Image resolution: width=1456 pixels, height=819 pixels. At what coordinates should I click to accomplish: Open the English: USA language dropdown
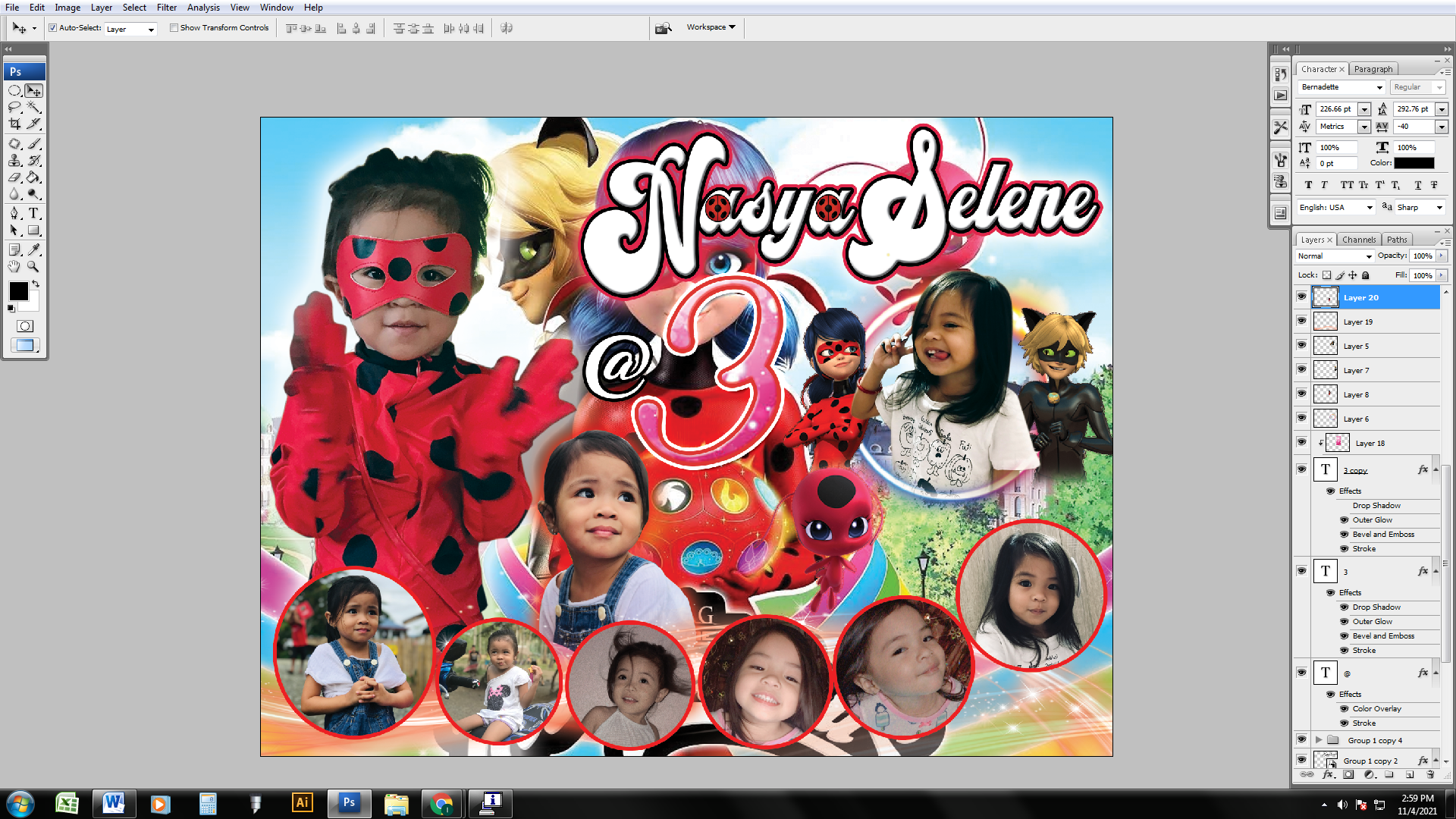[x=1370, y=208]
